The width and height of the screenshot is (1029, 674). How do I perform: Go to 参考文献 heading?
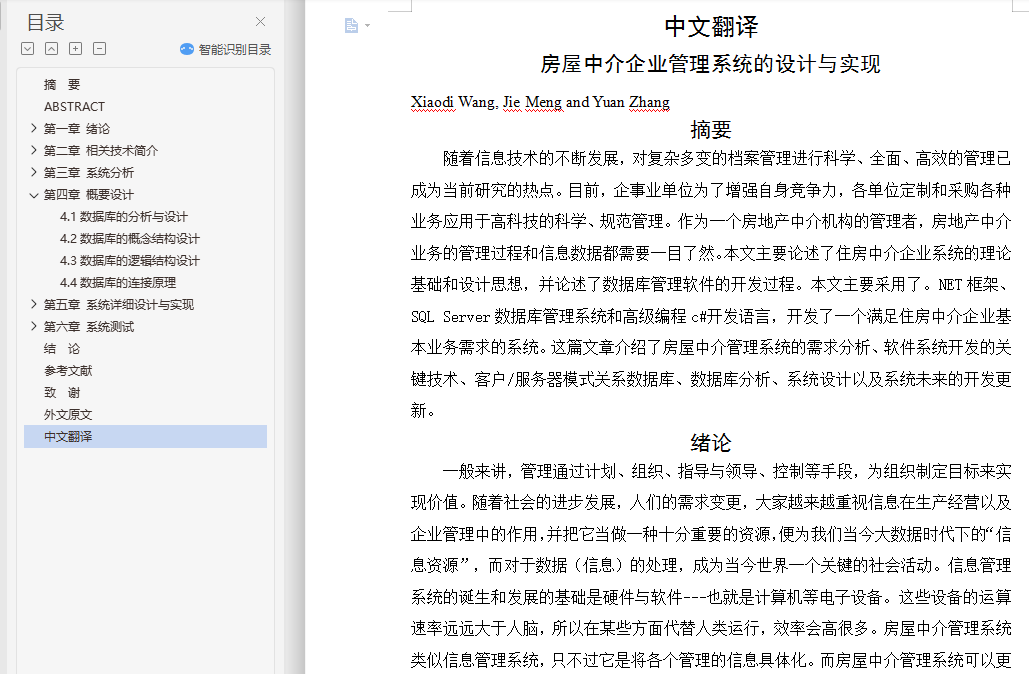(68, 370)
